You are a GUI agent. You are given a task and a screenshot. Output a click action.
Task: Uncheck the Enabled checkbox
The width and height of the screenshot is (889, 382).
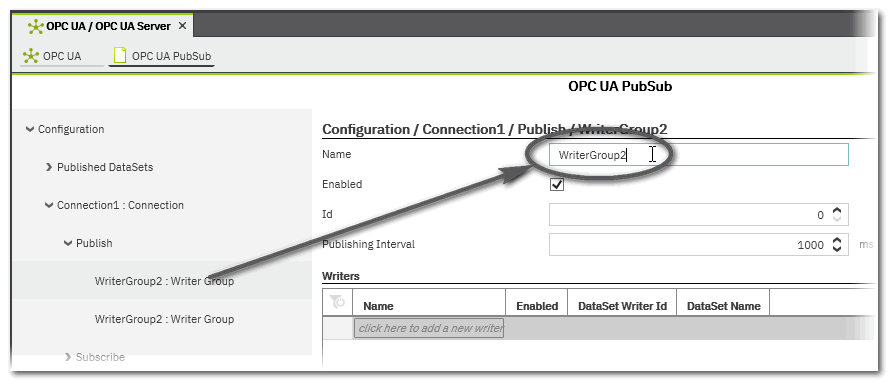[557, 185]
